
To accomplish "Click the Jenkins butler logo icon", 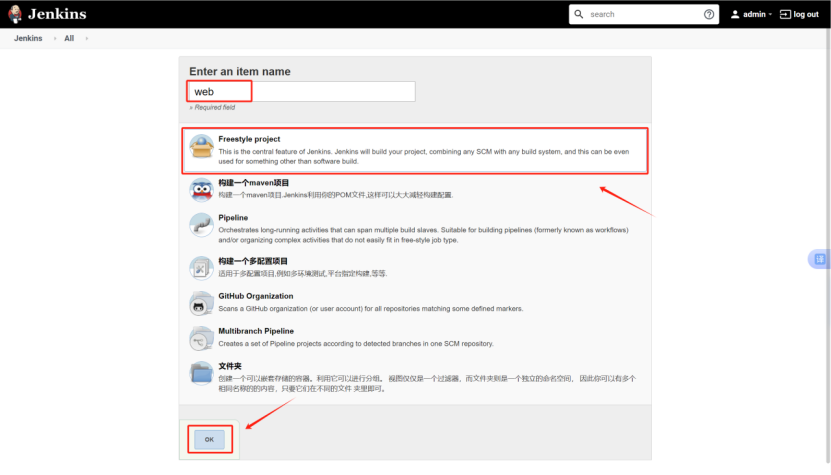I will pyautogui.click(x=15, y=14).
